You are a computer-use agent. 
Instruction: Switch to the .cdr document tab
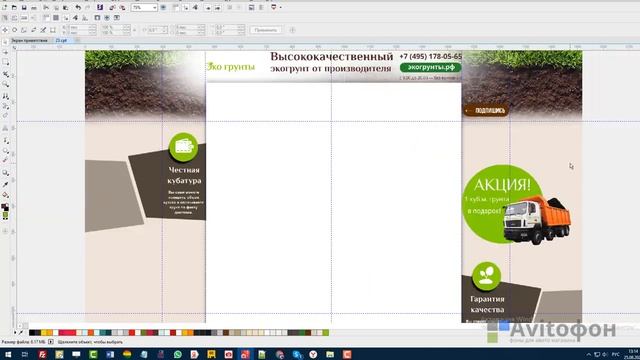[x=61, y=40]
